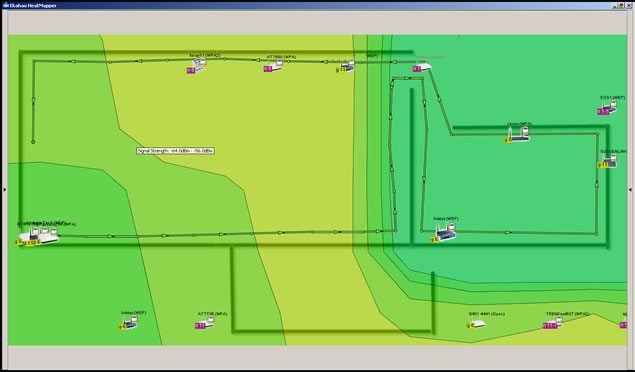The height and width of the screenshot is (372, 635).
Task: Select the ATT736 (WPA) access point icon
Action: pyautogui.click(x=205, y=323)
